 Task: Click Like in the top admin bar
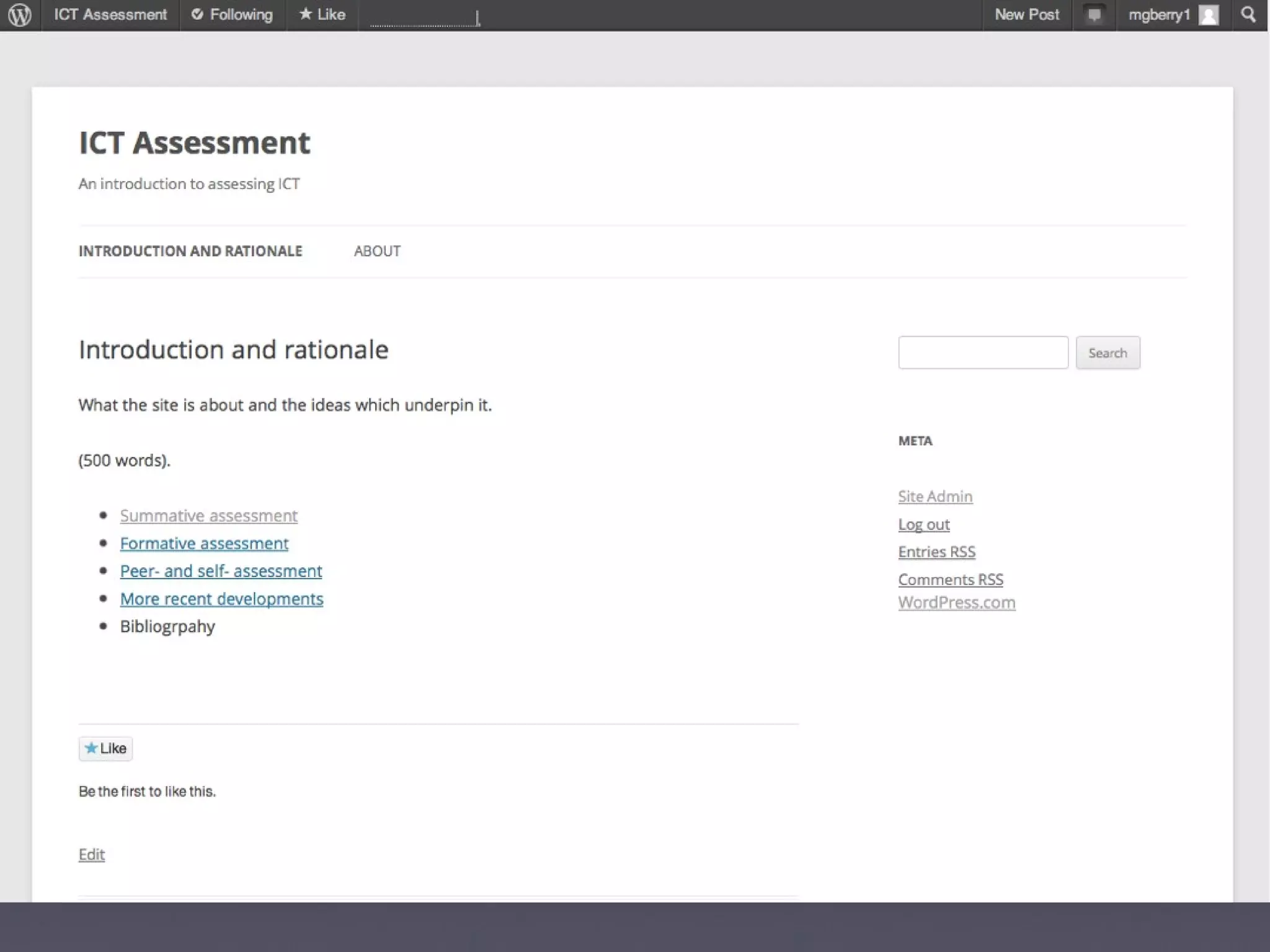pyautogui.click(x=322, y=15)
